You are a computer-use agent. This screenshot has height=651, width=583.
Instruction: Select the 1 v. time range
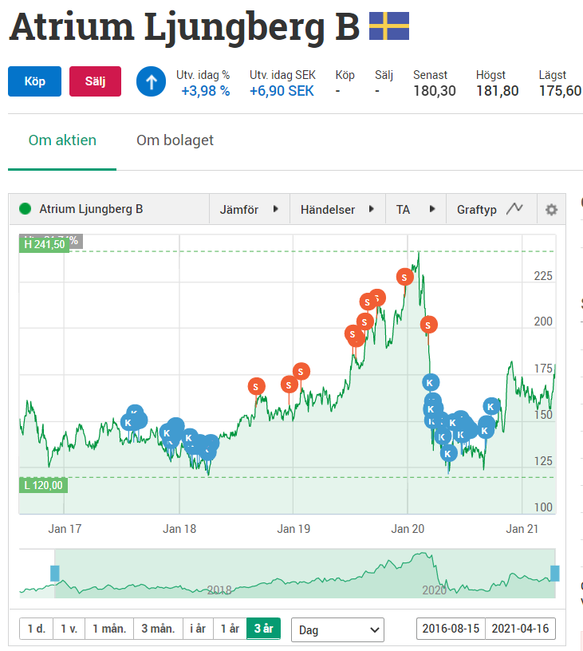tap(69, 629)
